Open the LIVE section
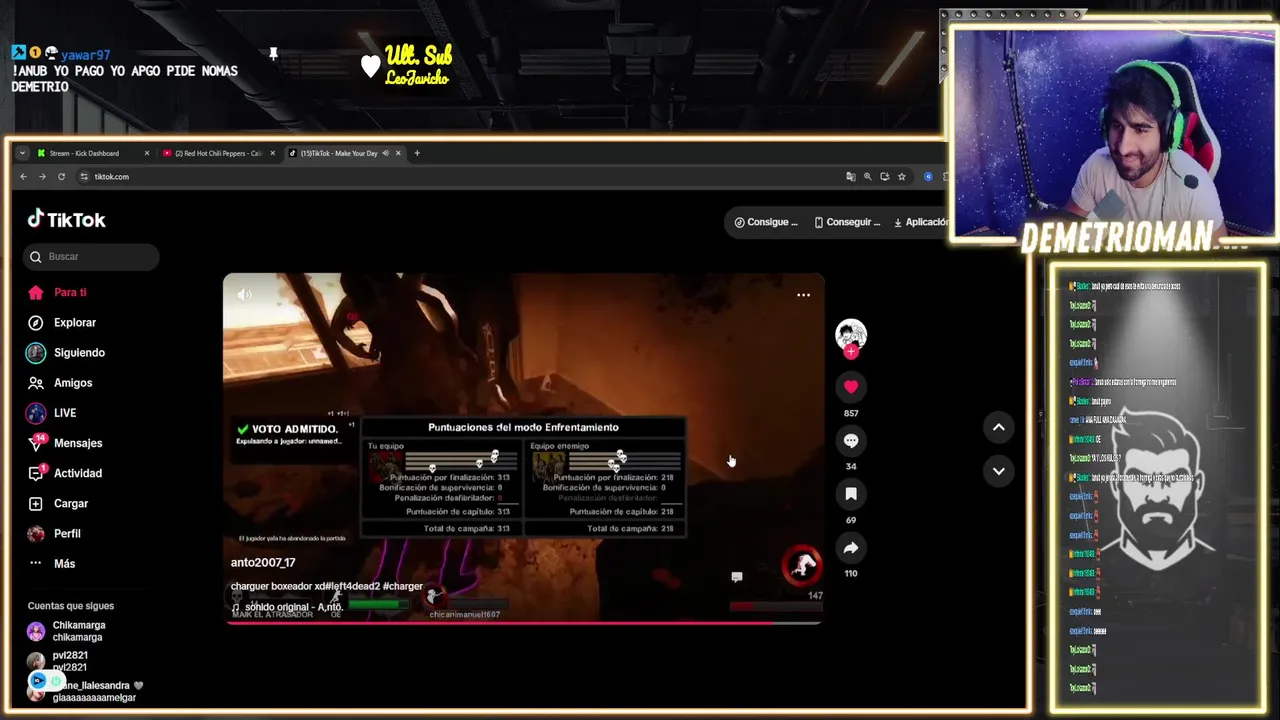The width and height of the screenshot is (1280, 720). click(52, 412)
